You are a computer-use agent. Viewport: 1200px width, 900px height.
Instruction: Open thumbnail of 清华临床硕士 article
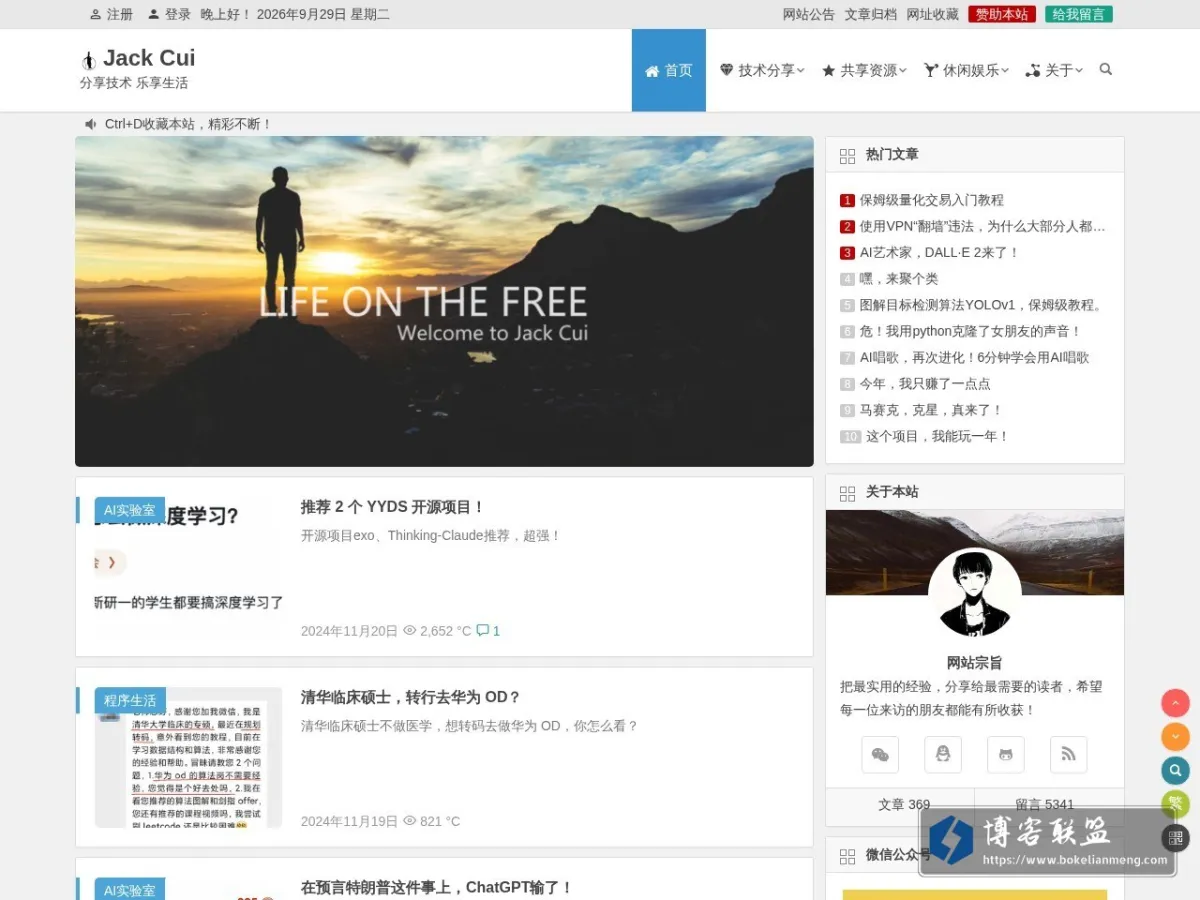tap(188, 757)
